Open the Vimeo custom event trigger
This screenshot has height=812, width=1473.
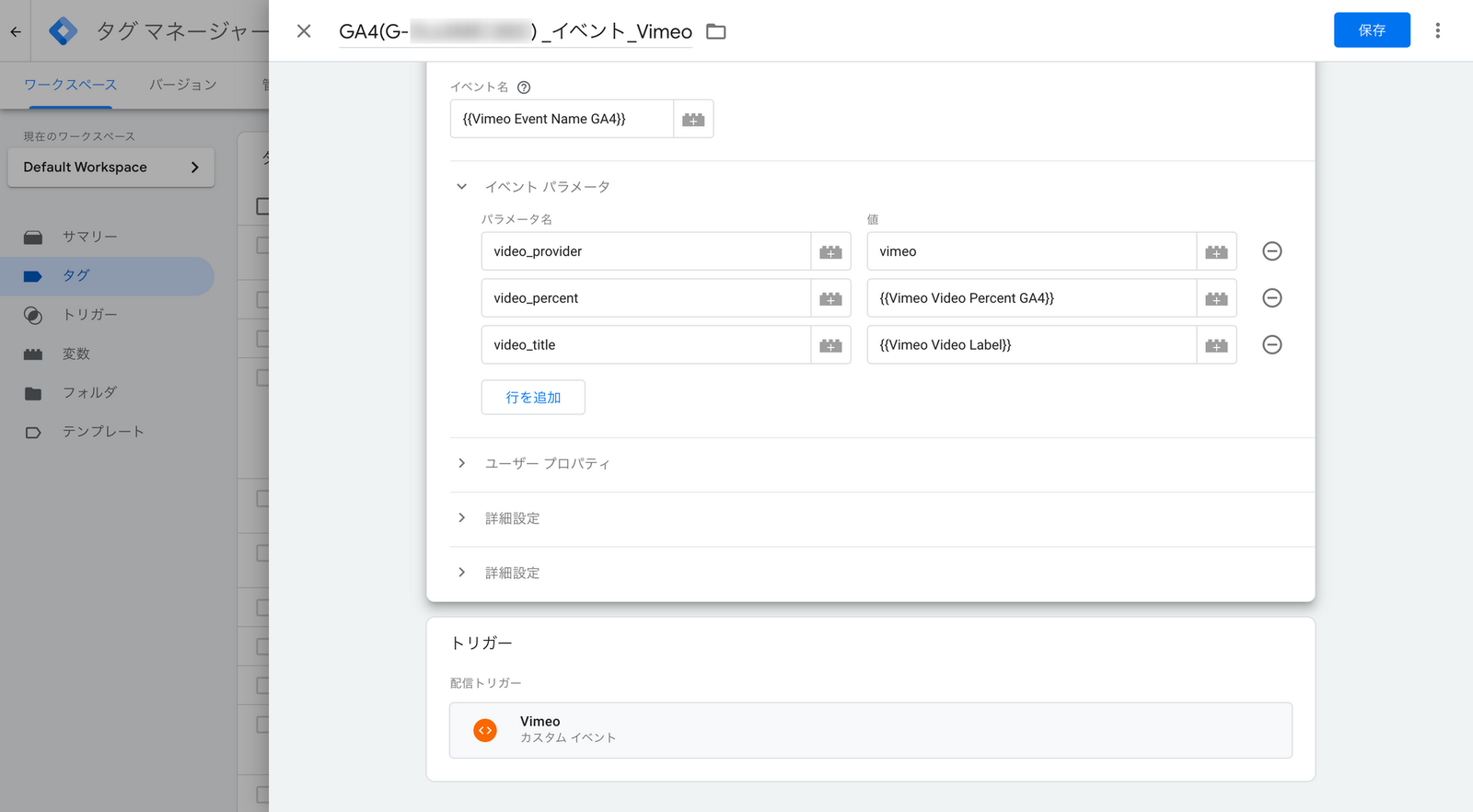point(871,730)
